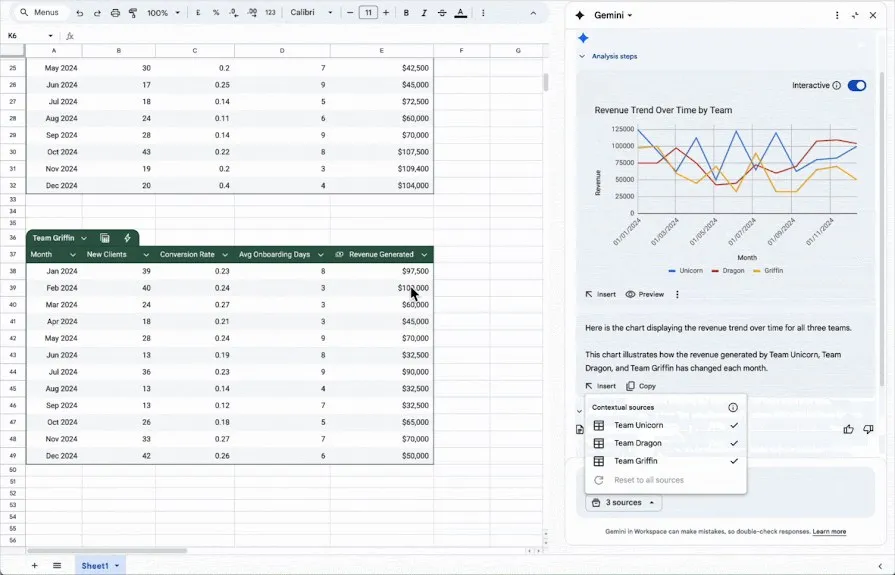
Task: Collapse the toolbar with the up chevron
Action: pos(533,13)
